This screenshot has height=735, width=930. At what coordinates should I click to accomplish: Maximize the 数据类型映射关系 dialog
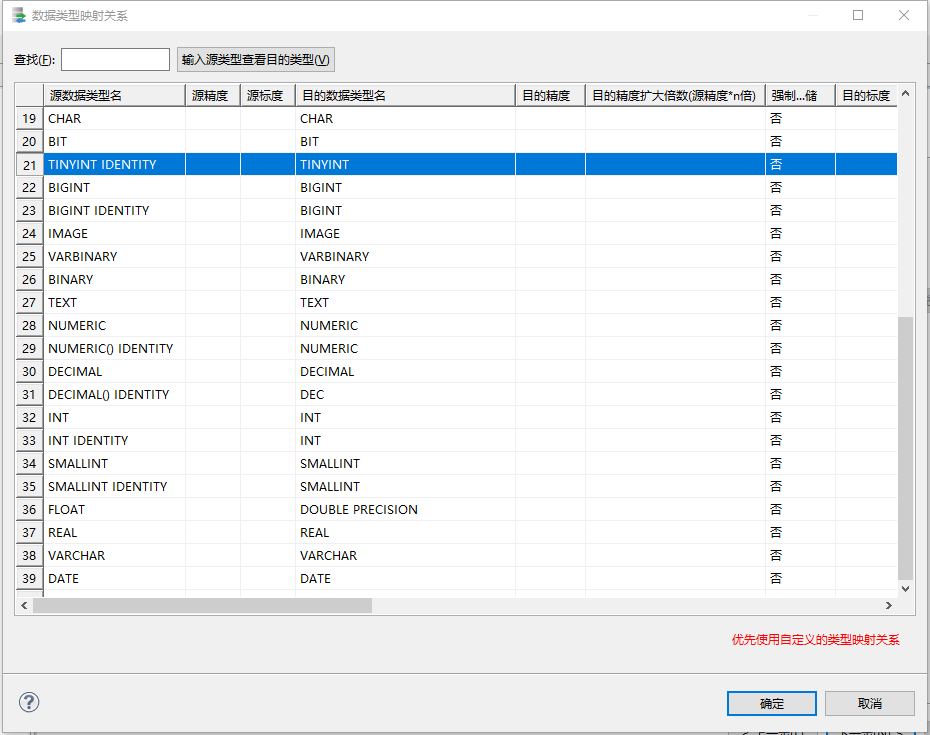click(858, 15)
